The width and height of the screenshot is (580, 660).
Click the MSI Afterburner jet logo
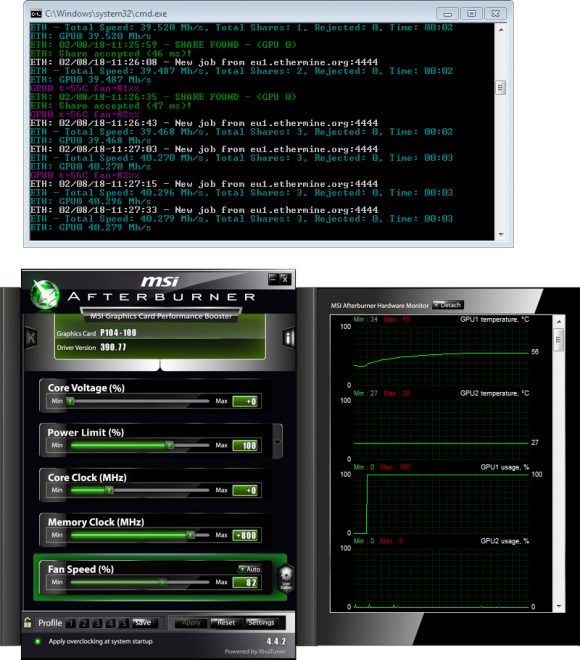[x=45, y=295]
